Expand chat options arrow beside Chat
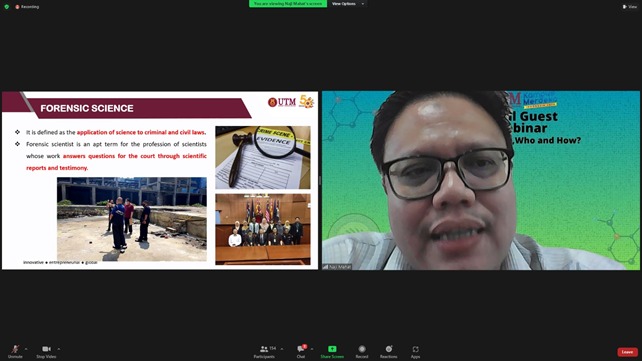Screen dimensions: 642x361 pos(312,349)
